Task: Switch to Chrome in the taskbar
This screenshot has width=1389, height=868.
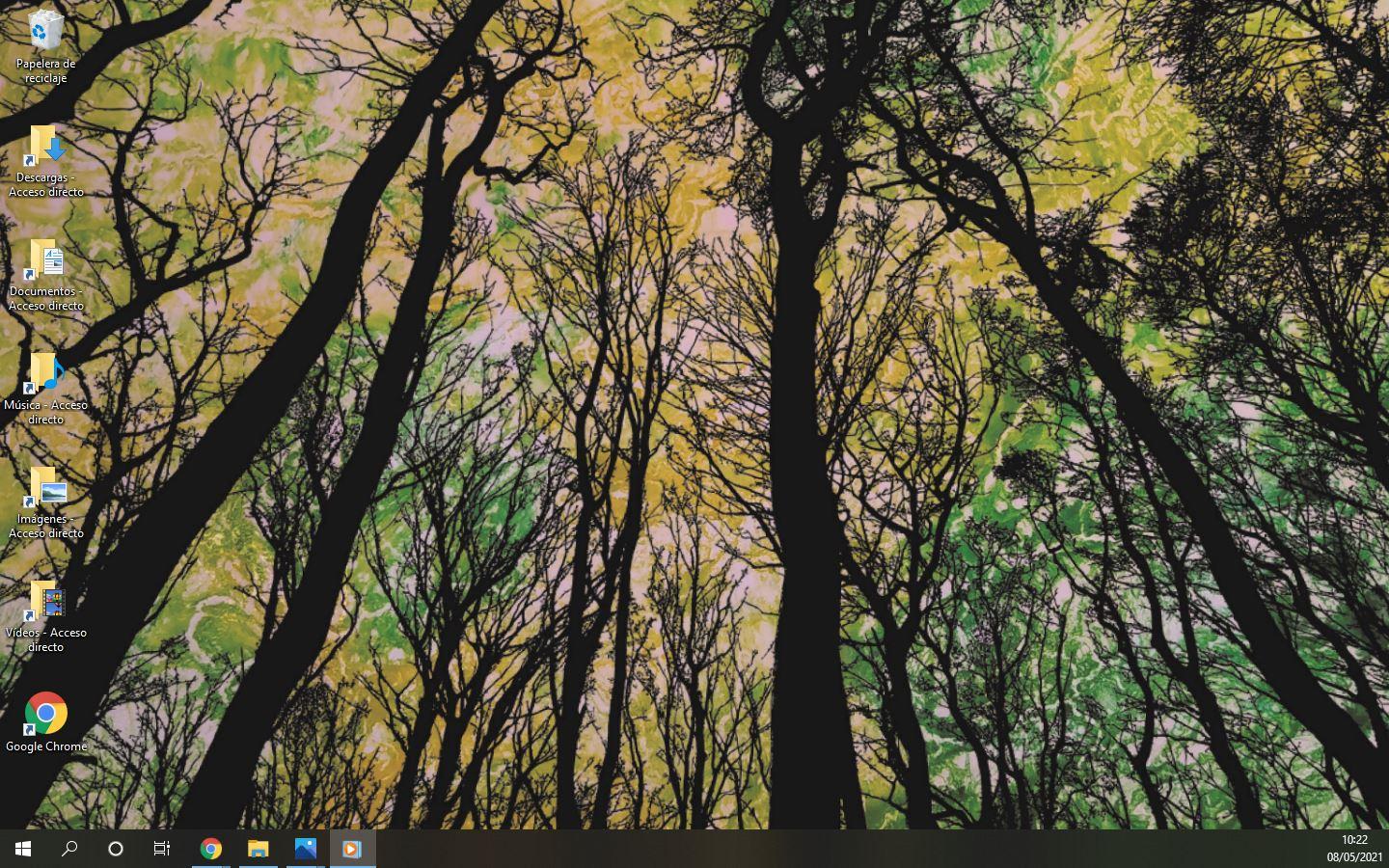Action: (211, 849)
